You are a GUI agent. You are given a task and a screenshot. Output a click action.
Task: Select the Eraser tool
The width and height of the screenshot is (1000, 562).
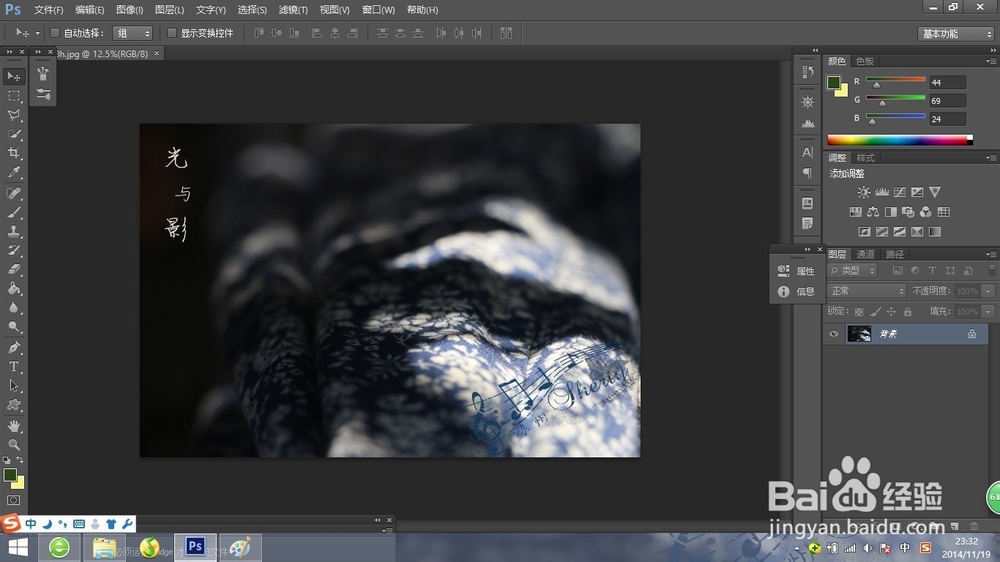pos(13,269)
